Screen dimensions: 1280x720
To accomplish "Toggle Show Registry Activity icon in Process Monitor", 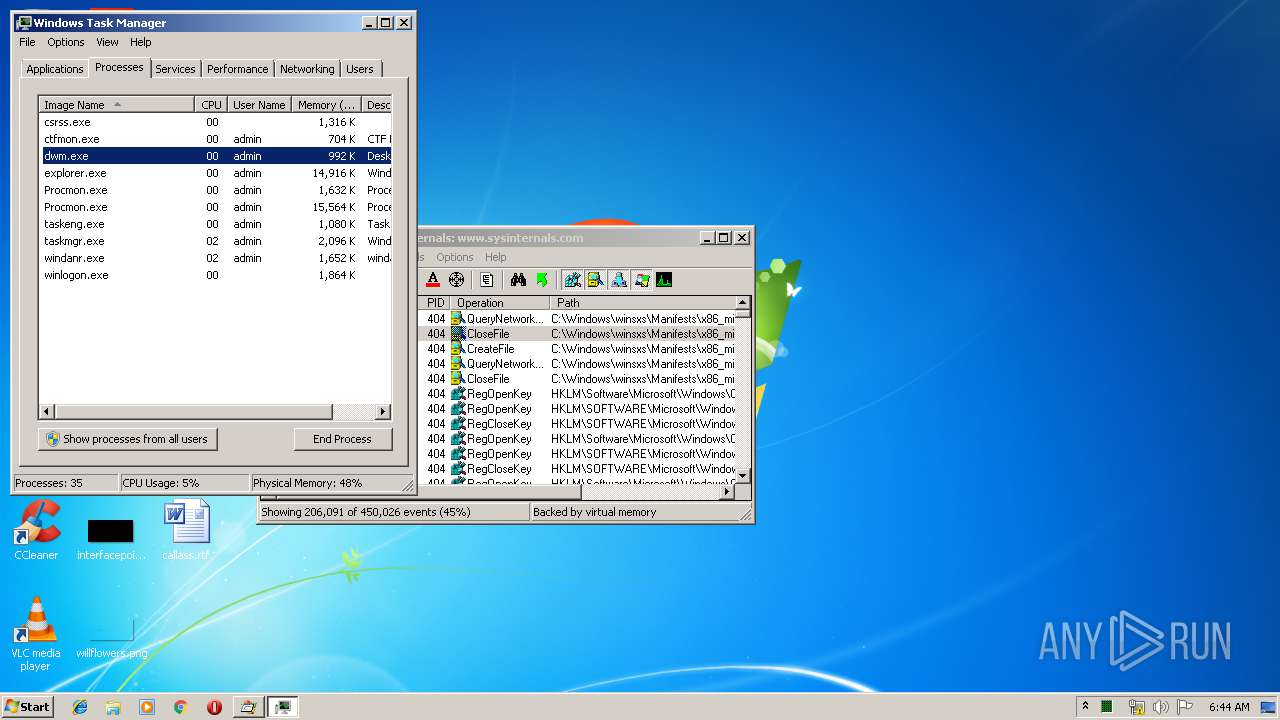I will pyautogui.click(x=572, y=280).
